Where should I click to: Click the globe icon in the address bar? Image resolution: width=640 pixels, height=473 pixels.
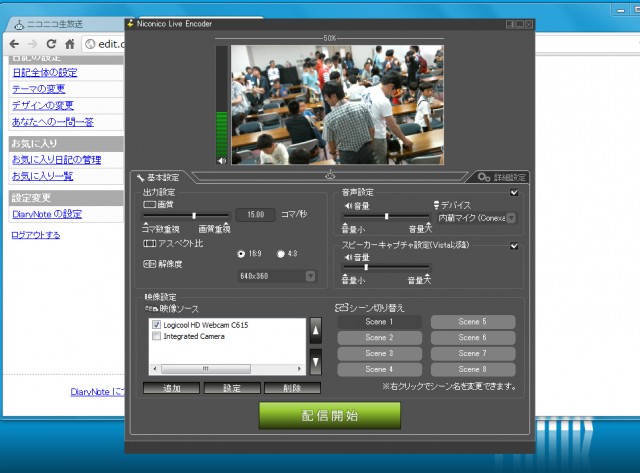click(x=91, y=44)
